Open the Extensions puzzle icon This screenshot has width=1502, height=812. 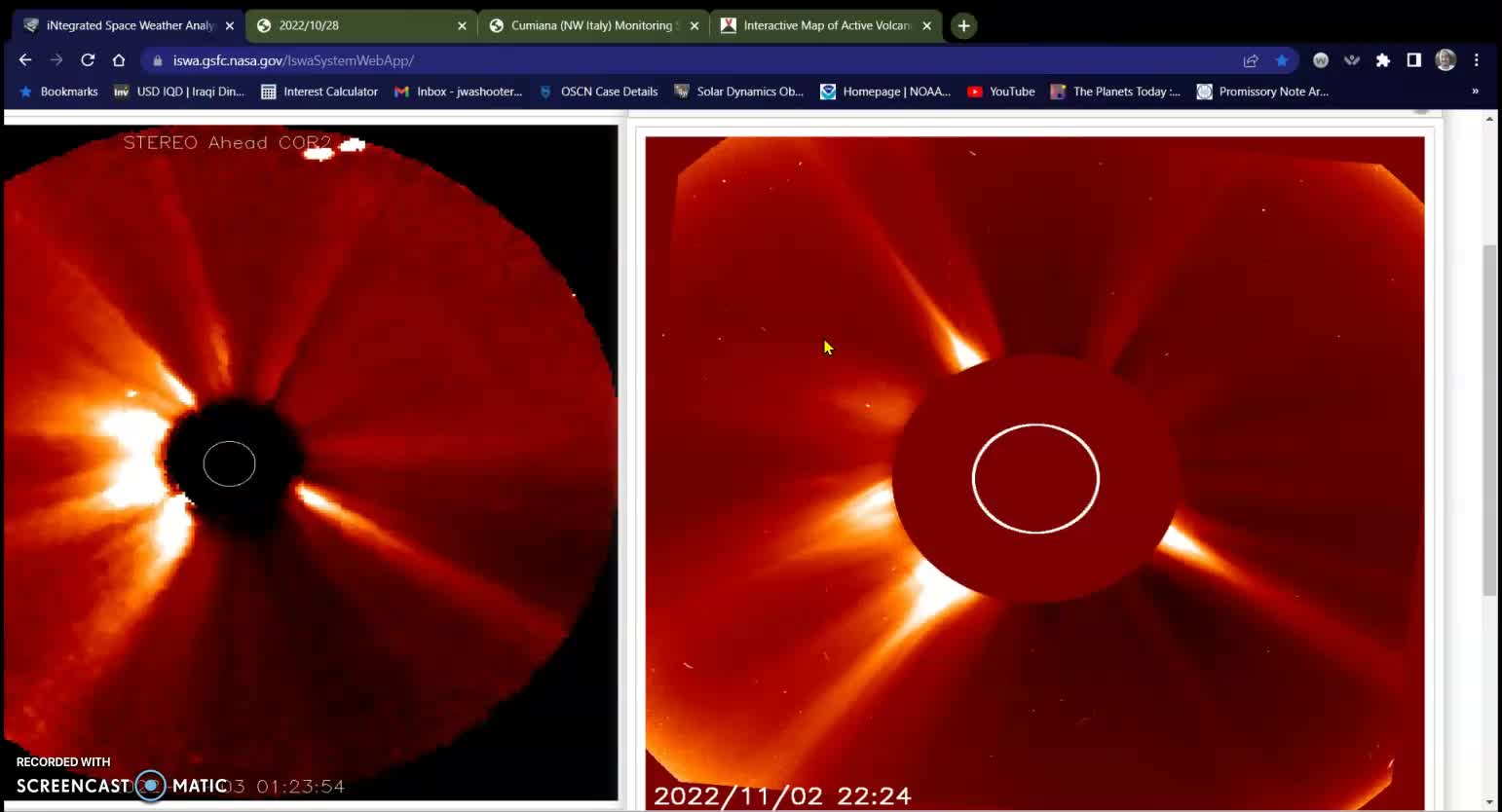pyautogui.click(x=1383, y=60)
